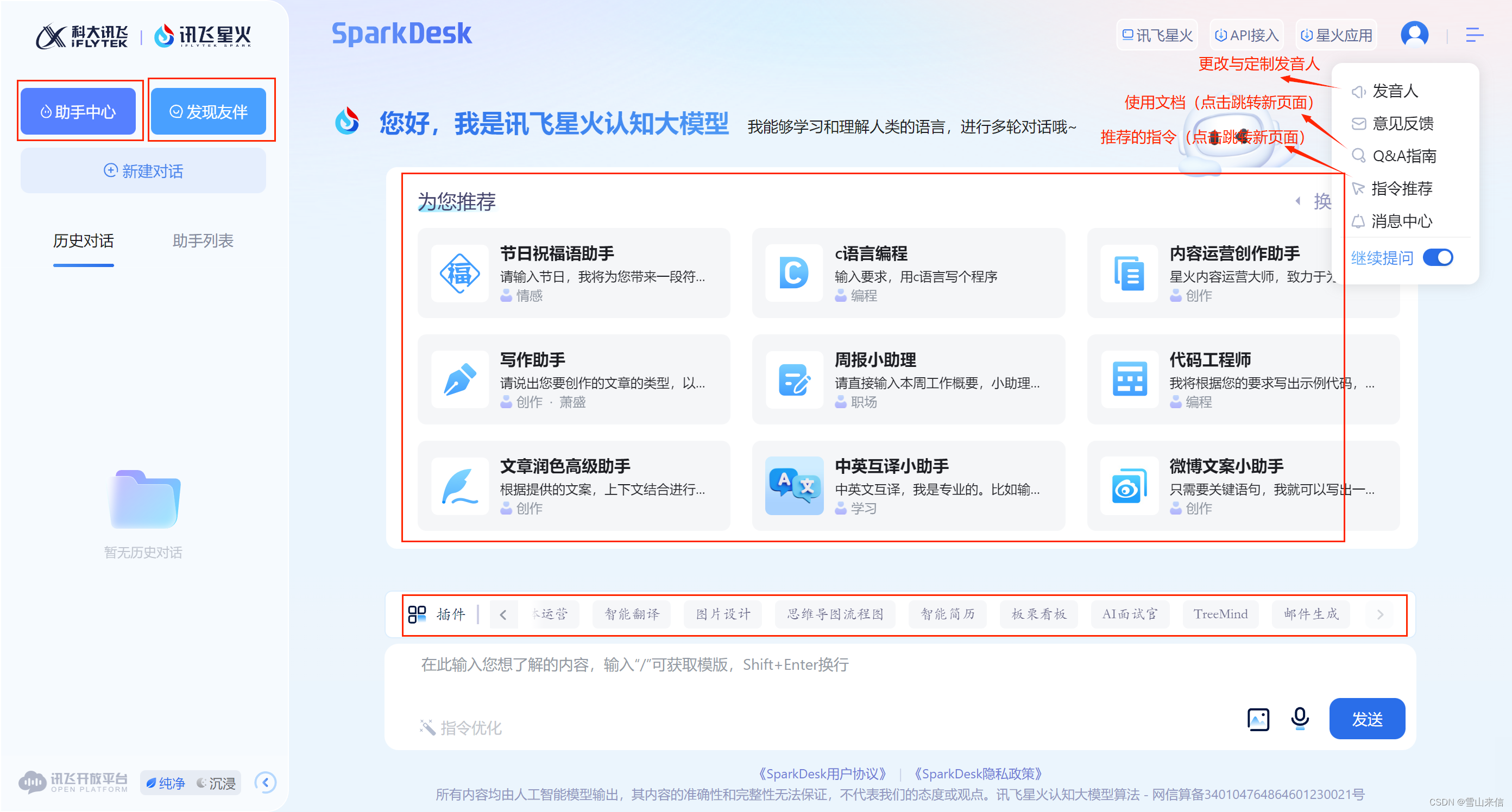This screenshot has height=812, width=1512.
Task: Click the c语言编程 C icon
Action: click(x=794, y=274)
